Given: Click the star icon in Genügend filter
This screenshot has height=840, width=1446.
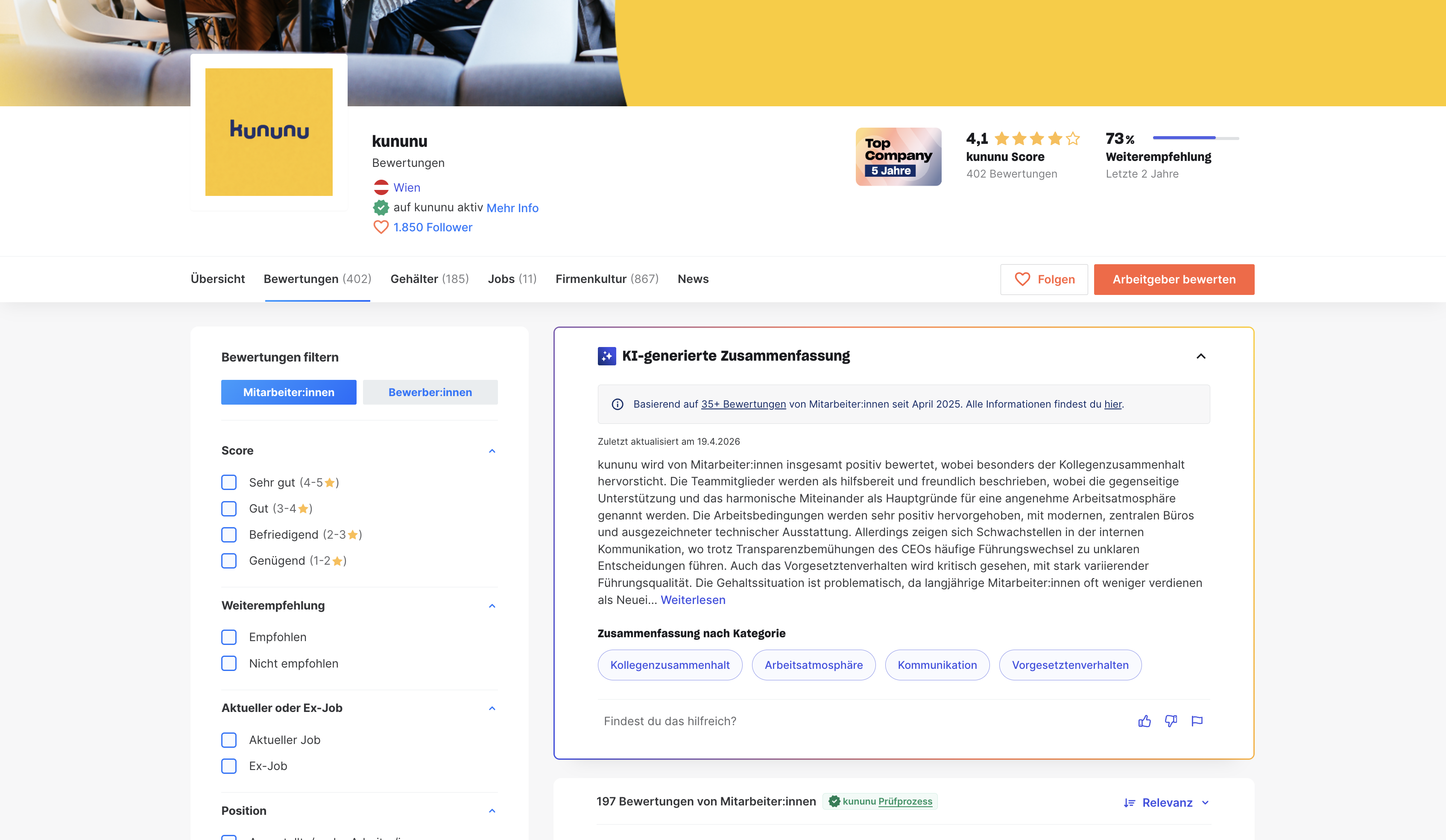Looking at the screenshot, I should pos(337,561).
